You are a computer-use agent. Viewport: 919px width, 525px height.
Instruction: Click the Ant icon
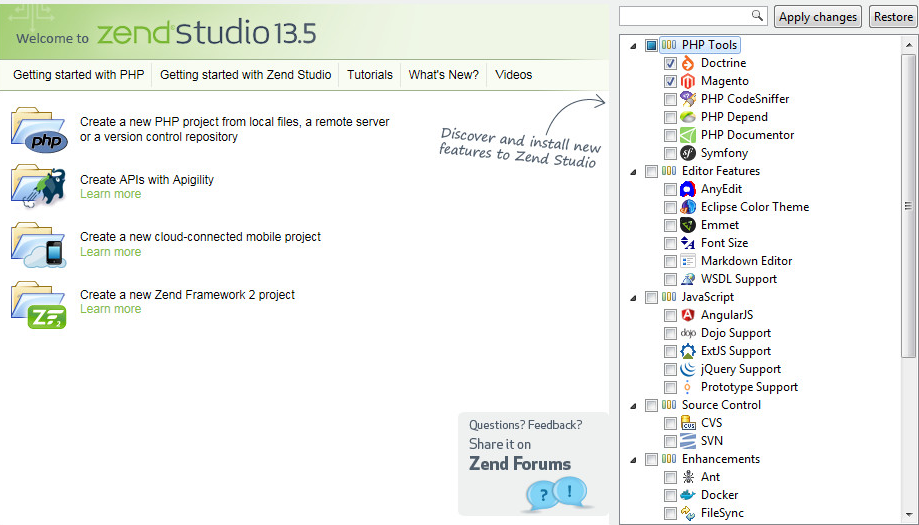[x=687, y=477]
